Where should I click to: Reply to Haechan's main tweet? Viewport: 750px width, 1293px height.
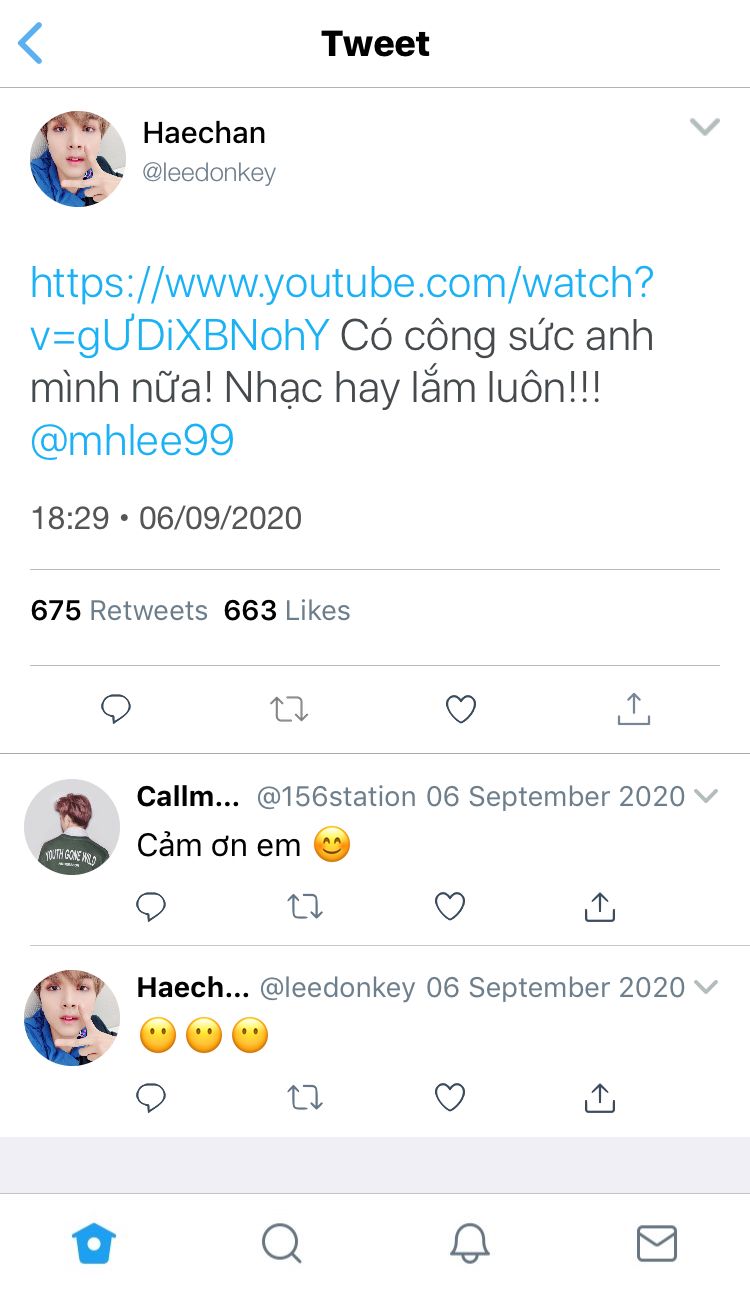[x=116, y=709]
